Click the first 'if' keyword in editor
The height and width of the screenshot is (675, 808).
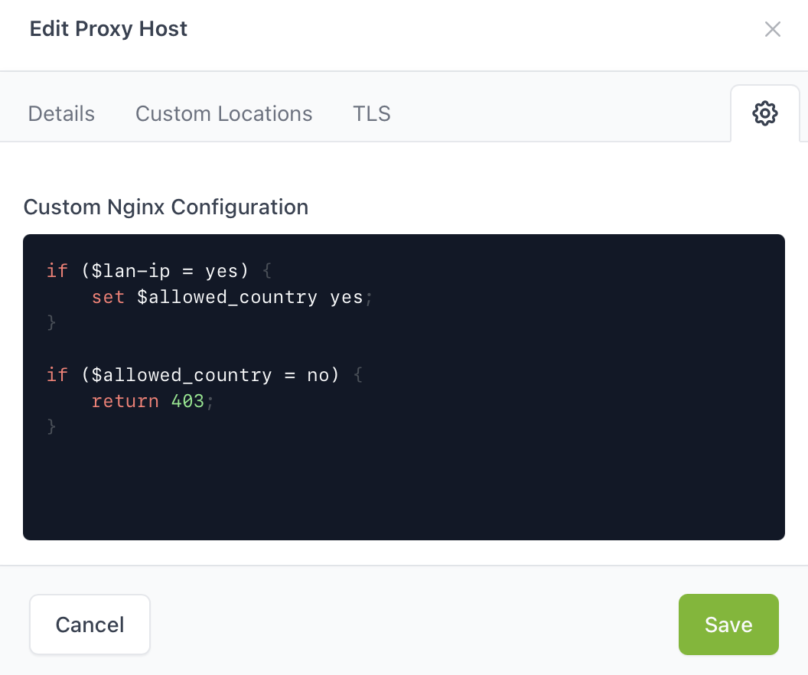click(57, 271)
